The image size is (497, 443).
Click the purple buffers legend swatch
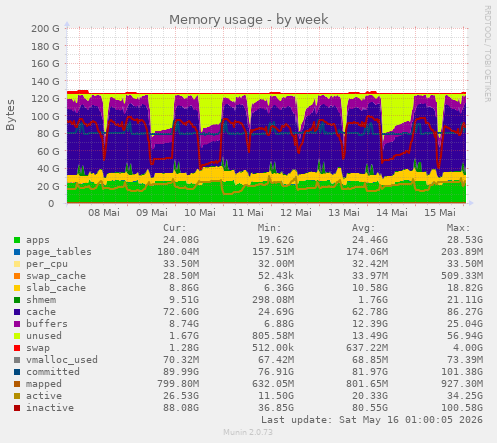(x=17, y=324)
